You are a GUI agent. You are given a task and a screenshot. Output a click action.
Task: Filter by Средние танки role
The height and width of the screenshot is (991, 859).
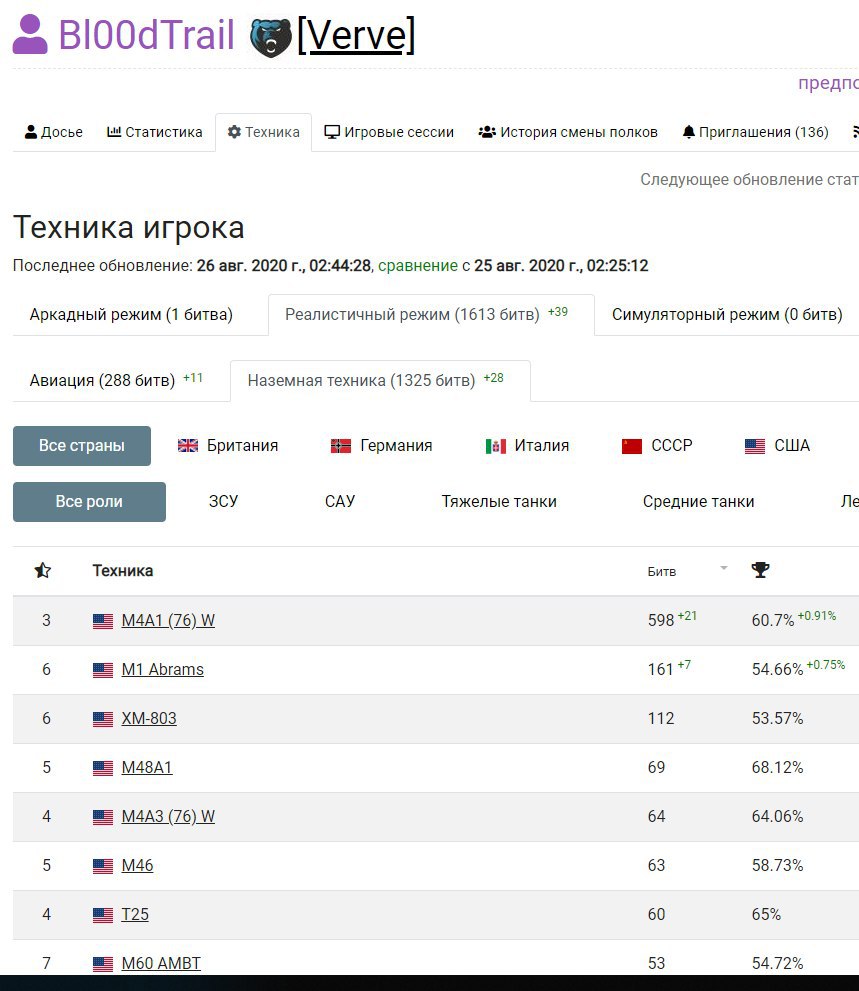coord(698,502)
